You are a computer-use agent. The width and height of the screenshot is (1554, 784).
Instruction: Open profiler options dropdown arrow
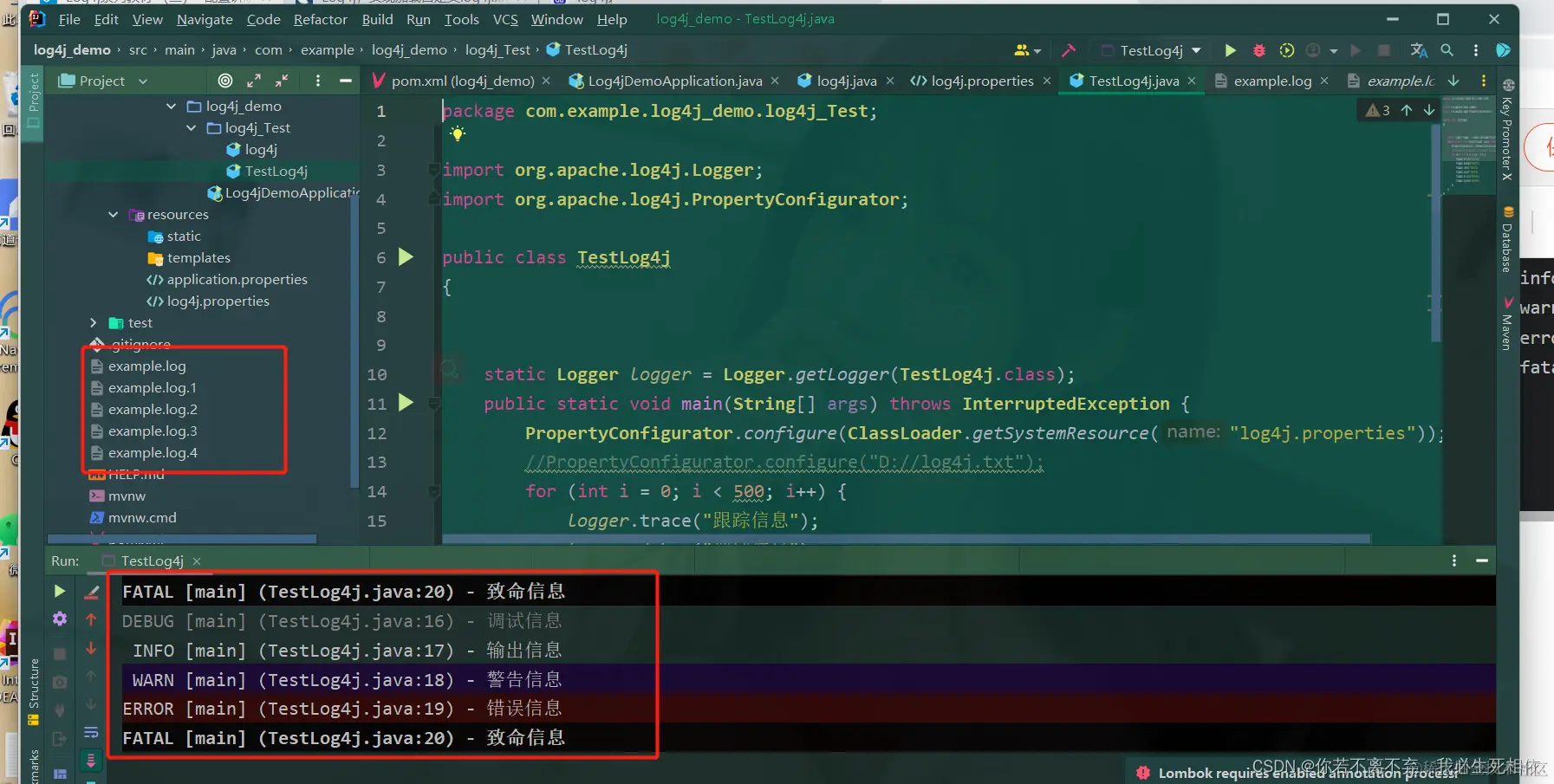point(1333,51)
